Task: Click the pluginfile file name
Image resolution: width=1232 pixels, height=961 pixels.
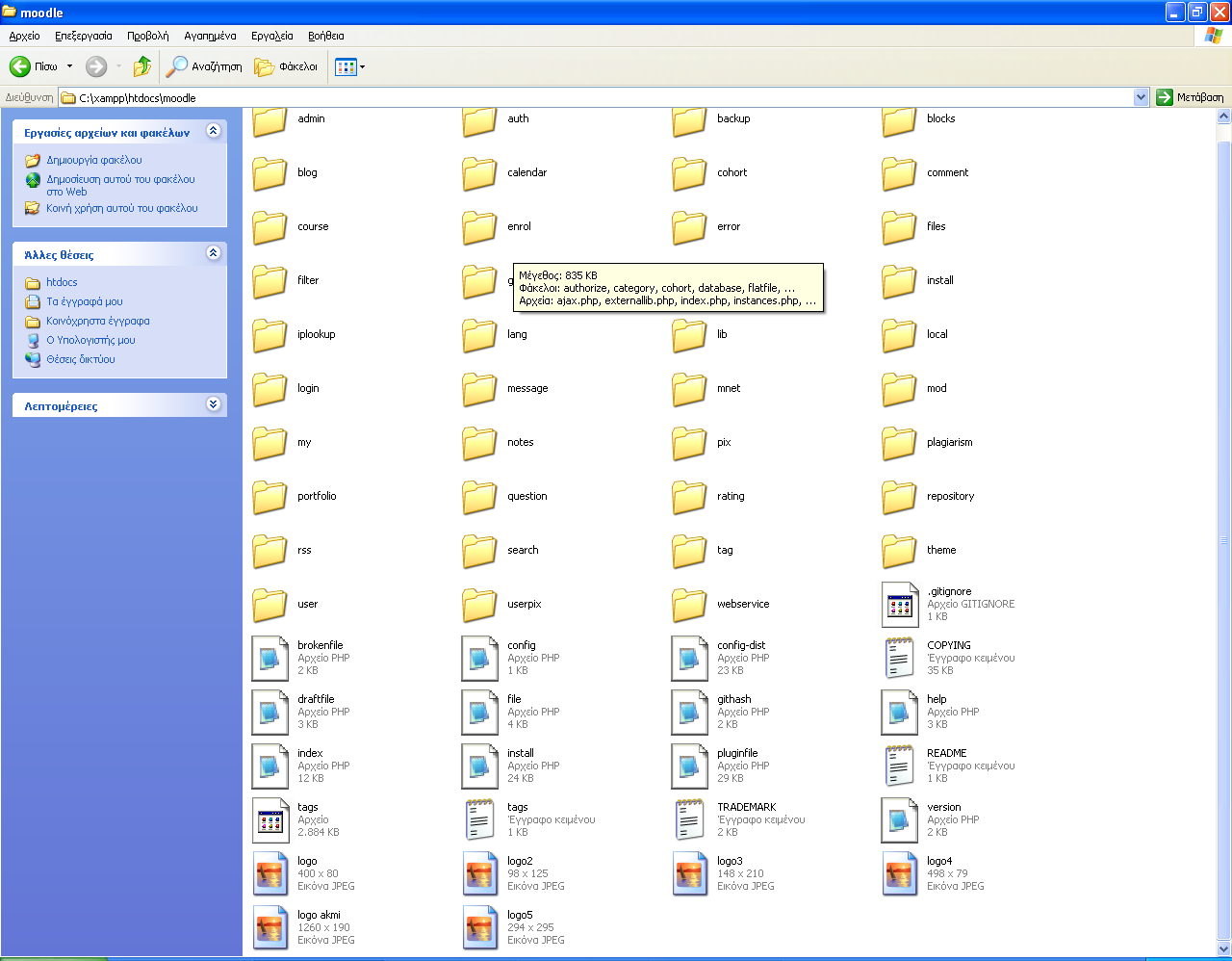Action: coord(737,754)
